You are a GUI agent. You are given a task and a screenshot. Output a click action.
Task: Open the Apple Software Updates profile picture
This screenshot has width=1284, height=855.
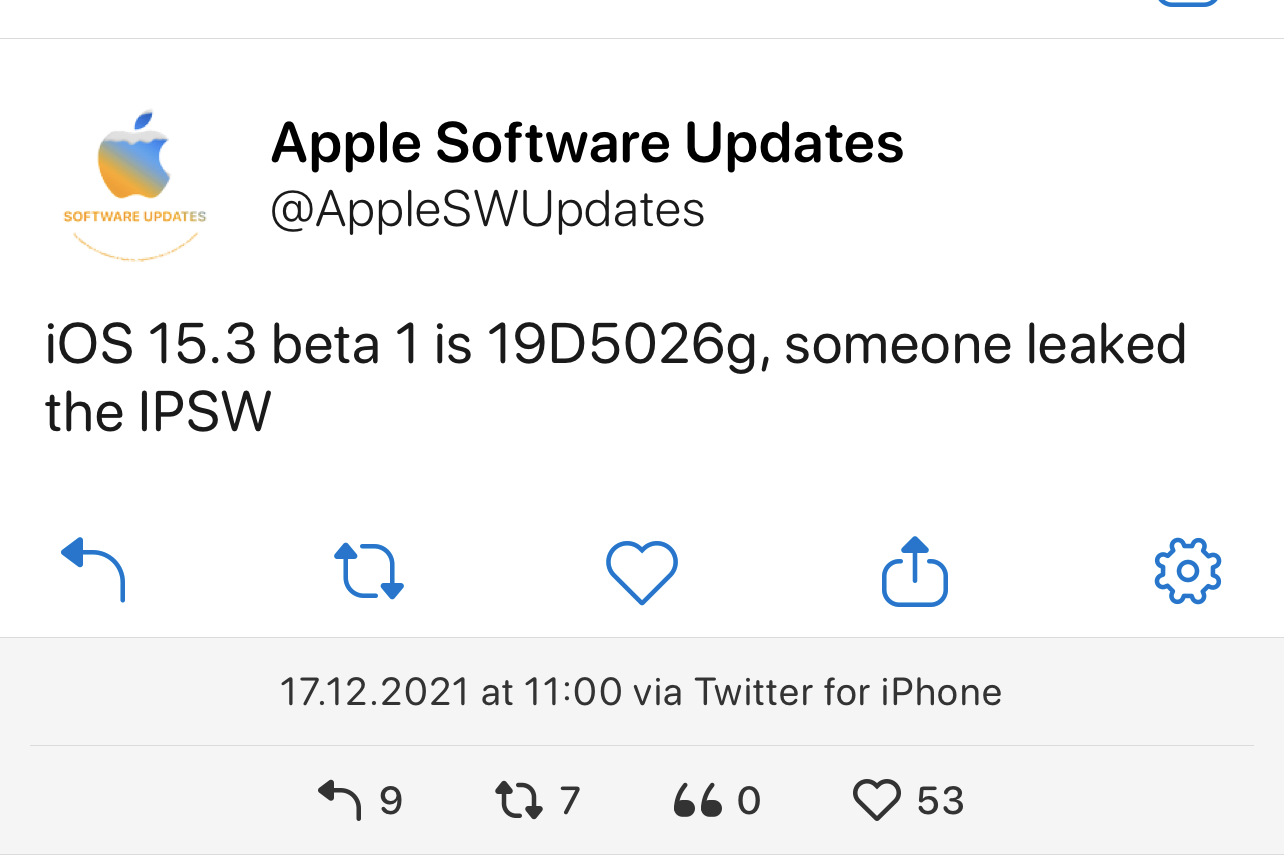click(135, 185)
